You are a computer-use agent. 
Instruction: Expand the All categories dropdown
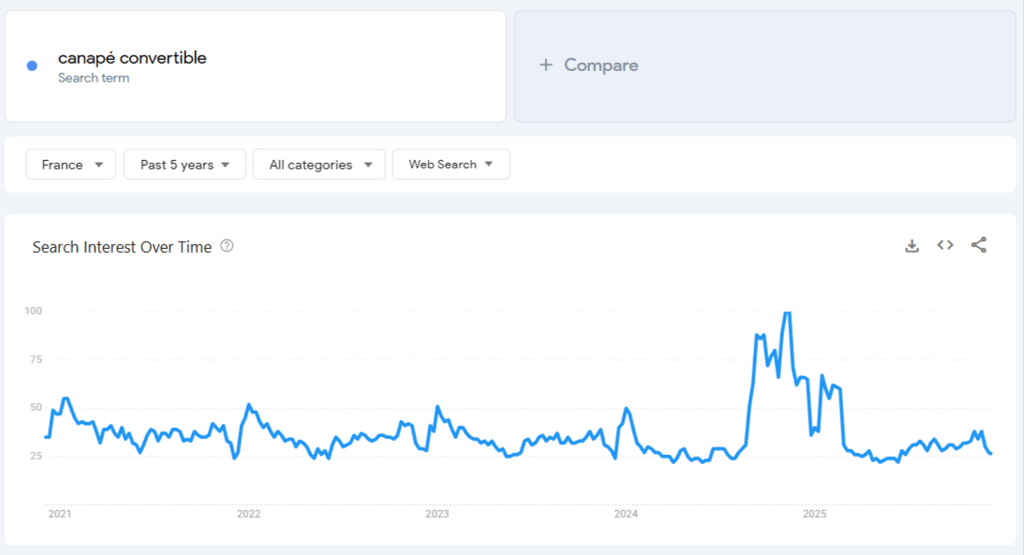[x=319, y=165]
